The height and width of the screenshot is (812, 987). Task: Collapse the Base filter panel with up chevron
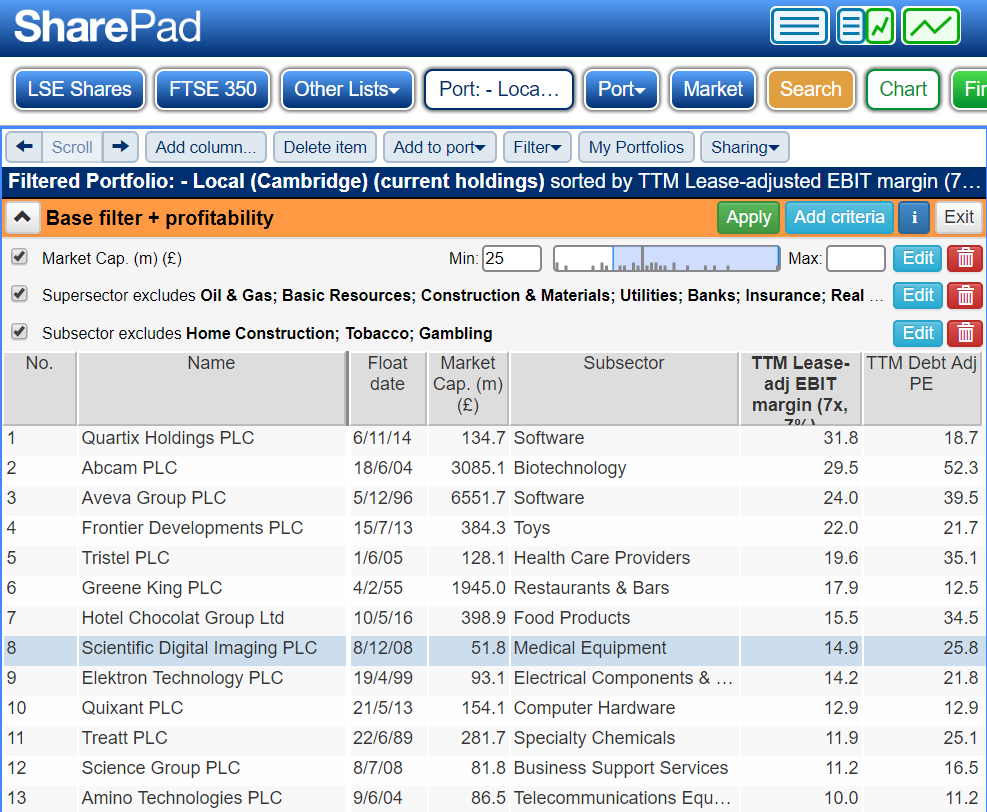[x=23, y=218]
